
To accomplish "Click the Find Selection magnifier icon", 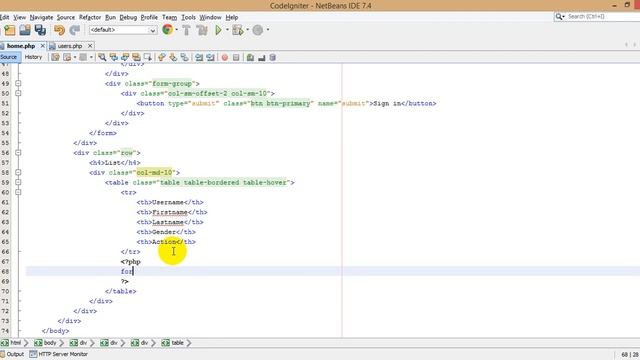I will tap(102, 58).
